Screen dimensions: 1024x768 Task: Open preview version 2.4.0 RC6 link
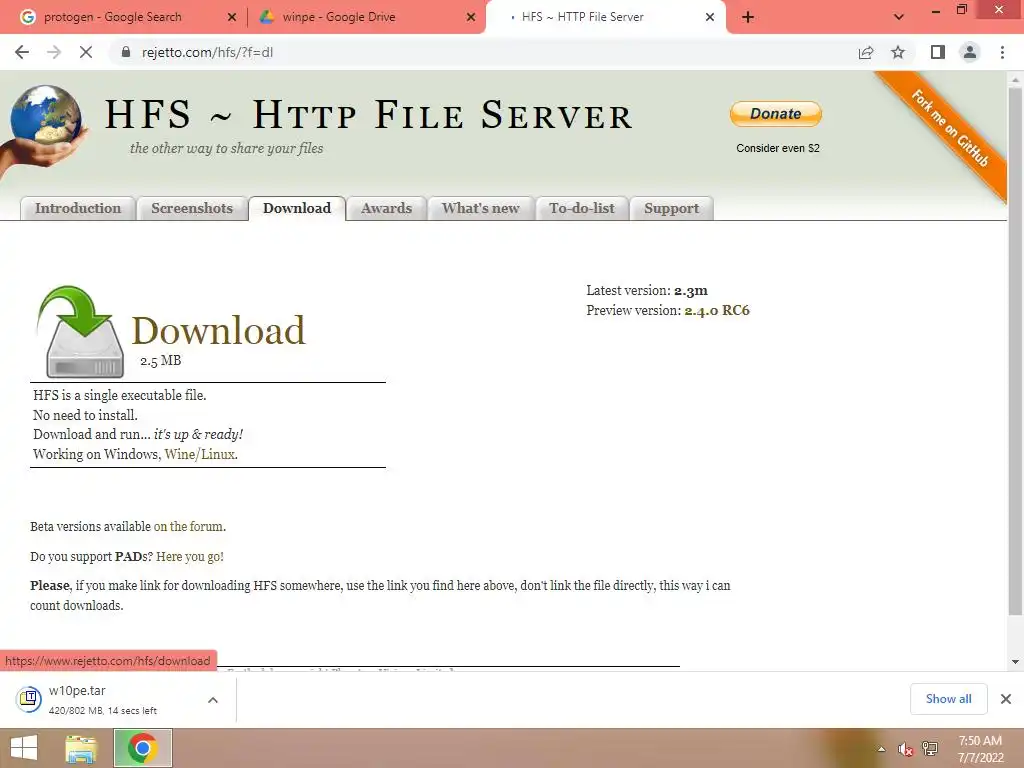(x=716, y=310)
